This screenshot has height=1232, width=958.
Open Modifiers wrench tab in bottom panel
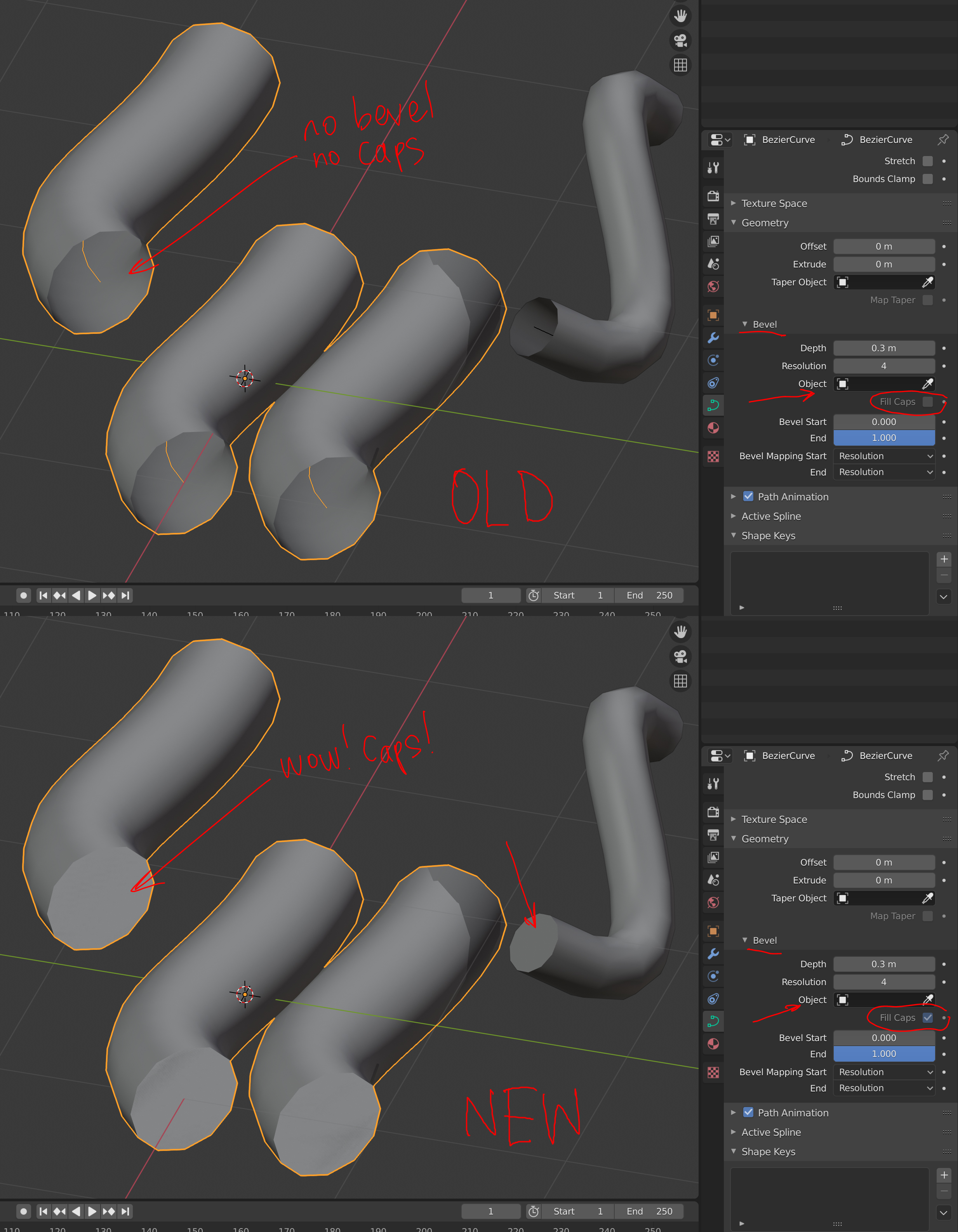point(713,954)
